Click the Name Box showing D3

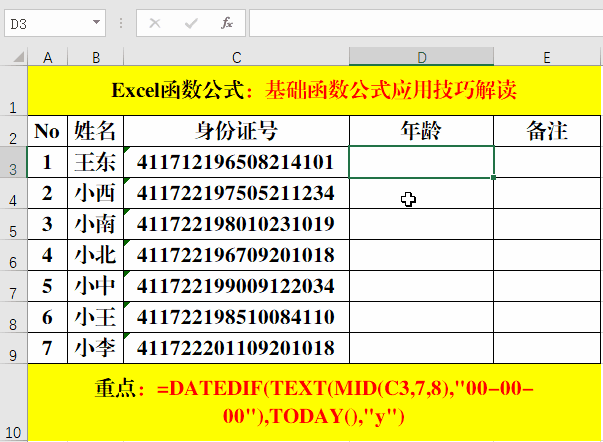click(55, 24)
